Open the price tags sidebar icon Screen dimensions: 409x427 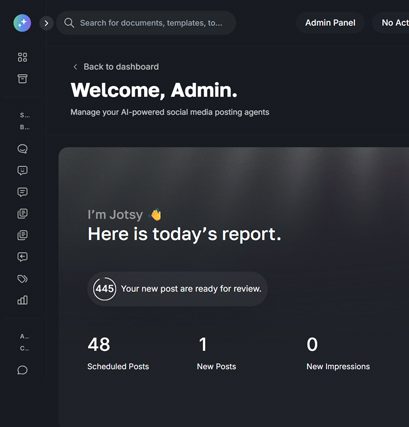coord(22,279)
